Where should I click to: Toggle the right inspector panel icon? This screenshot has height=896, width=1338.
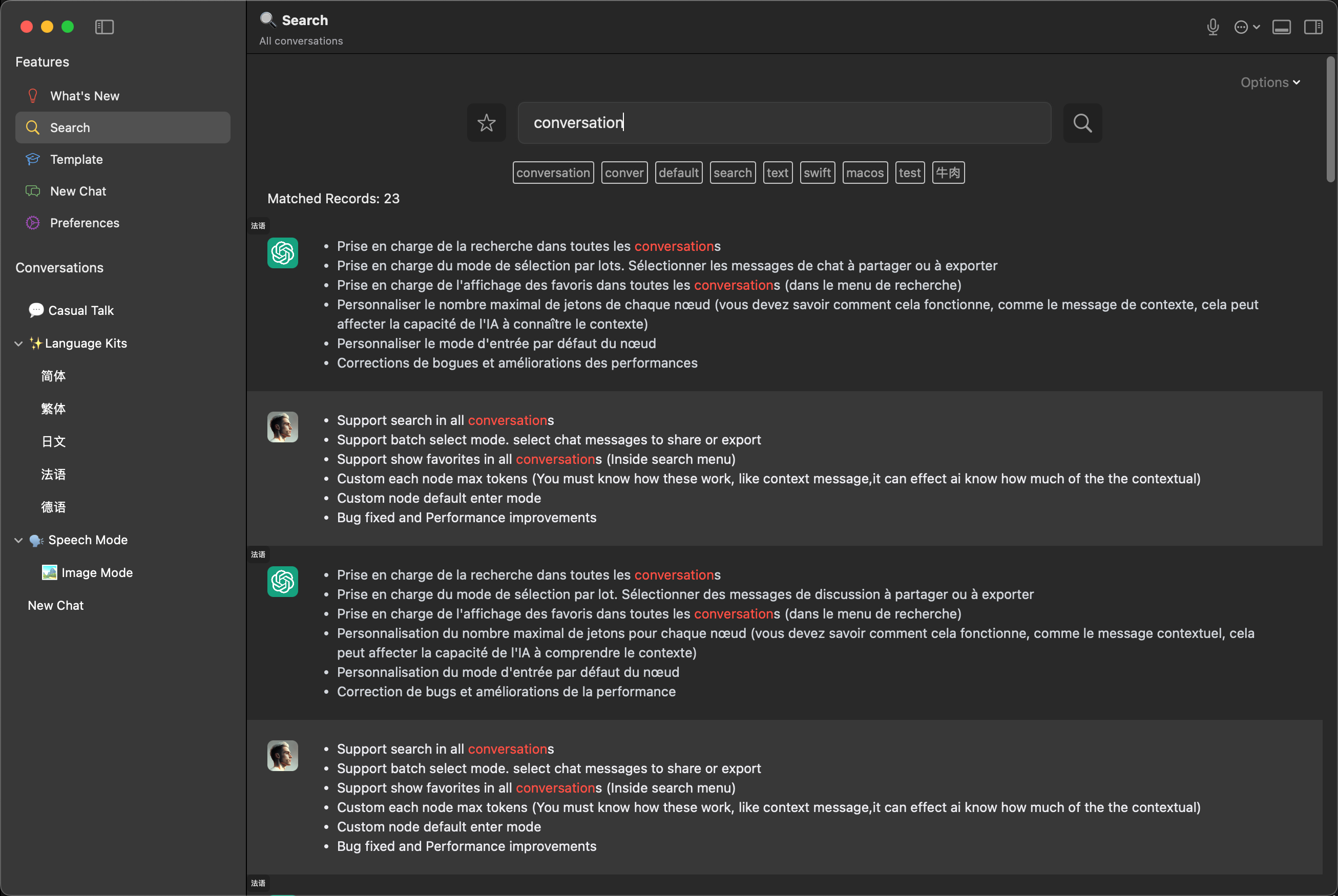(1313, 27)
